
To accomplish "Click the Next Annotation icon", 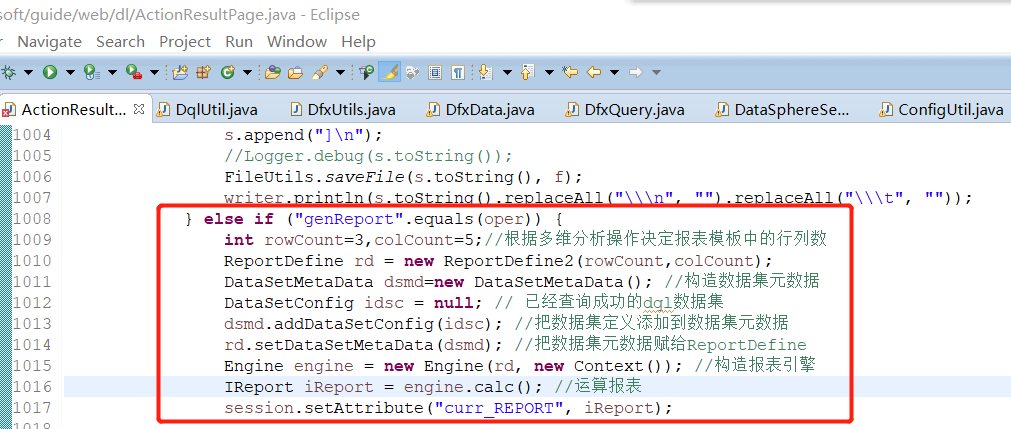I will (x=485, y=72).
